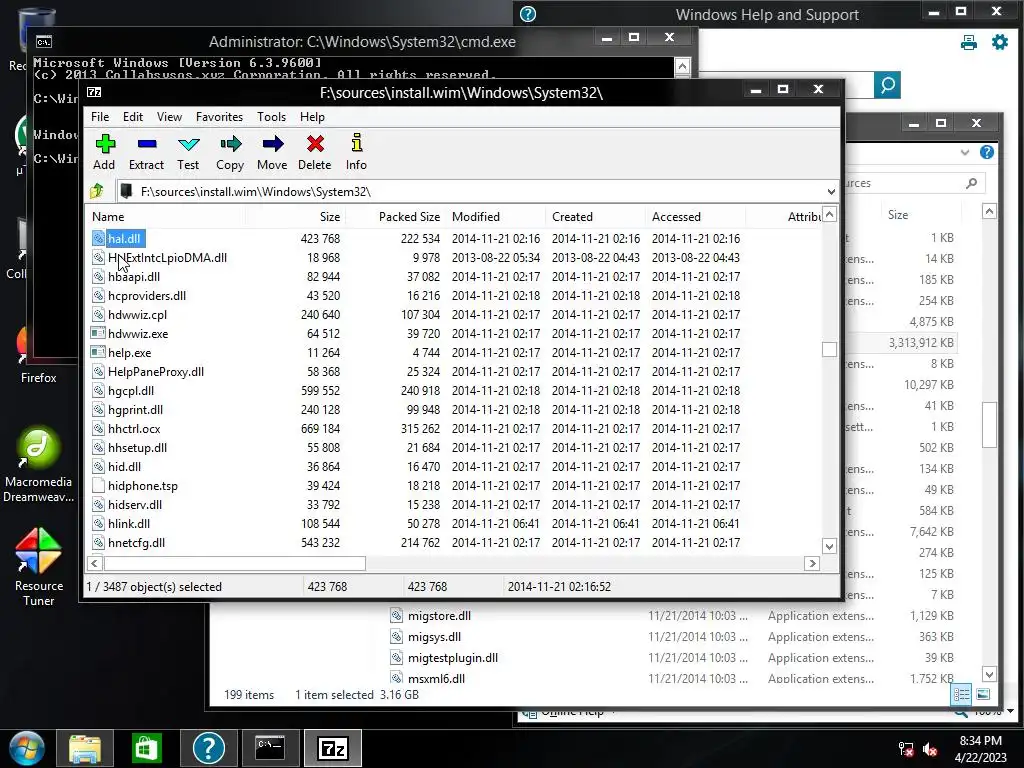
Task: Open the Help menu in 7-Zip
Action: pyautogui.click(x=312, y=117)
